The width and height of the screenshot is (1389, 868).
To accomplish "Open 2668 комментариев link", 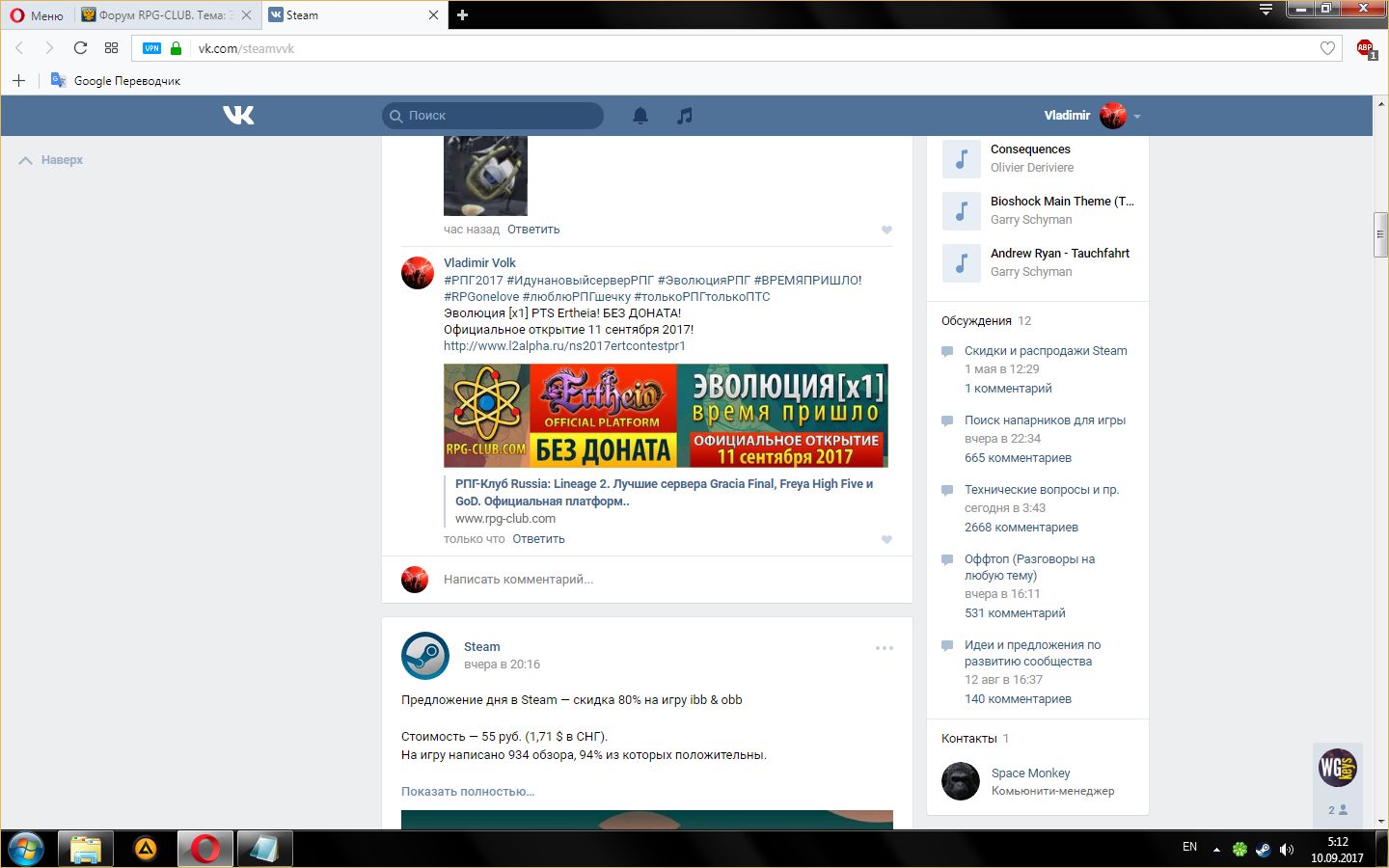I will point(1021,528).
